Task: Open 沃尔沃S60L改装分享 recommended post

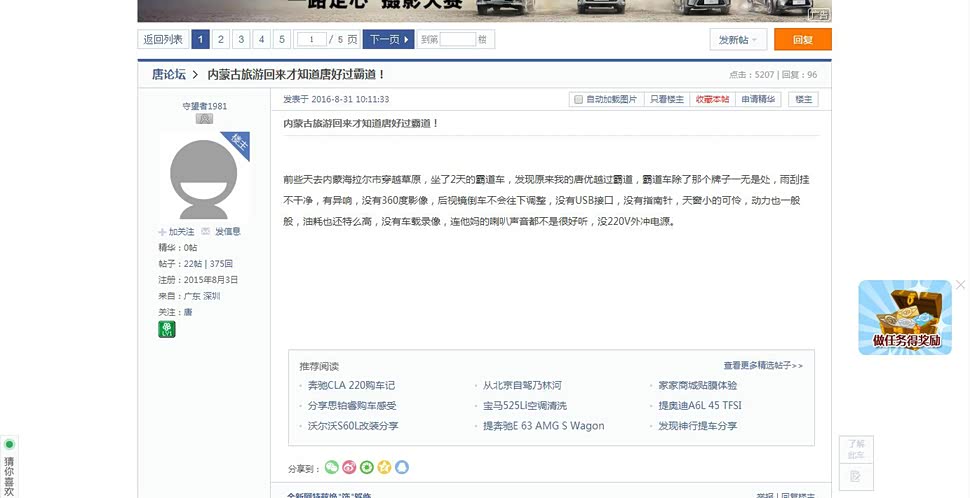Action: pyautogui.click(x=353, y=426)
